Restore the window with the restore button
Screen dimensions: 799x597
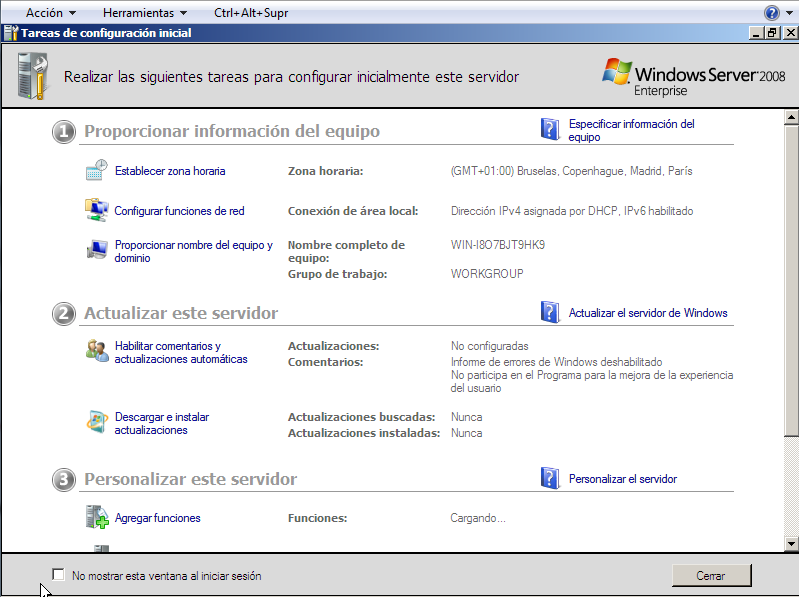coord(773,33)
